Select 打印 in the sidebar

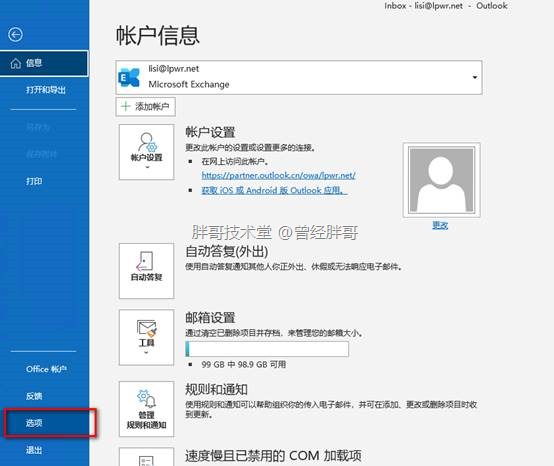[x=34, y=181]
